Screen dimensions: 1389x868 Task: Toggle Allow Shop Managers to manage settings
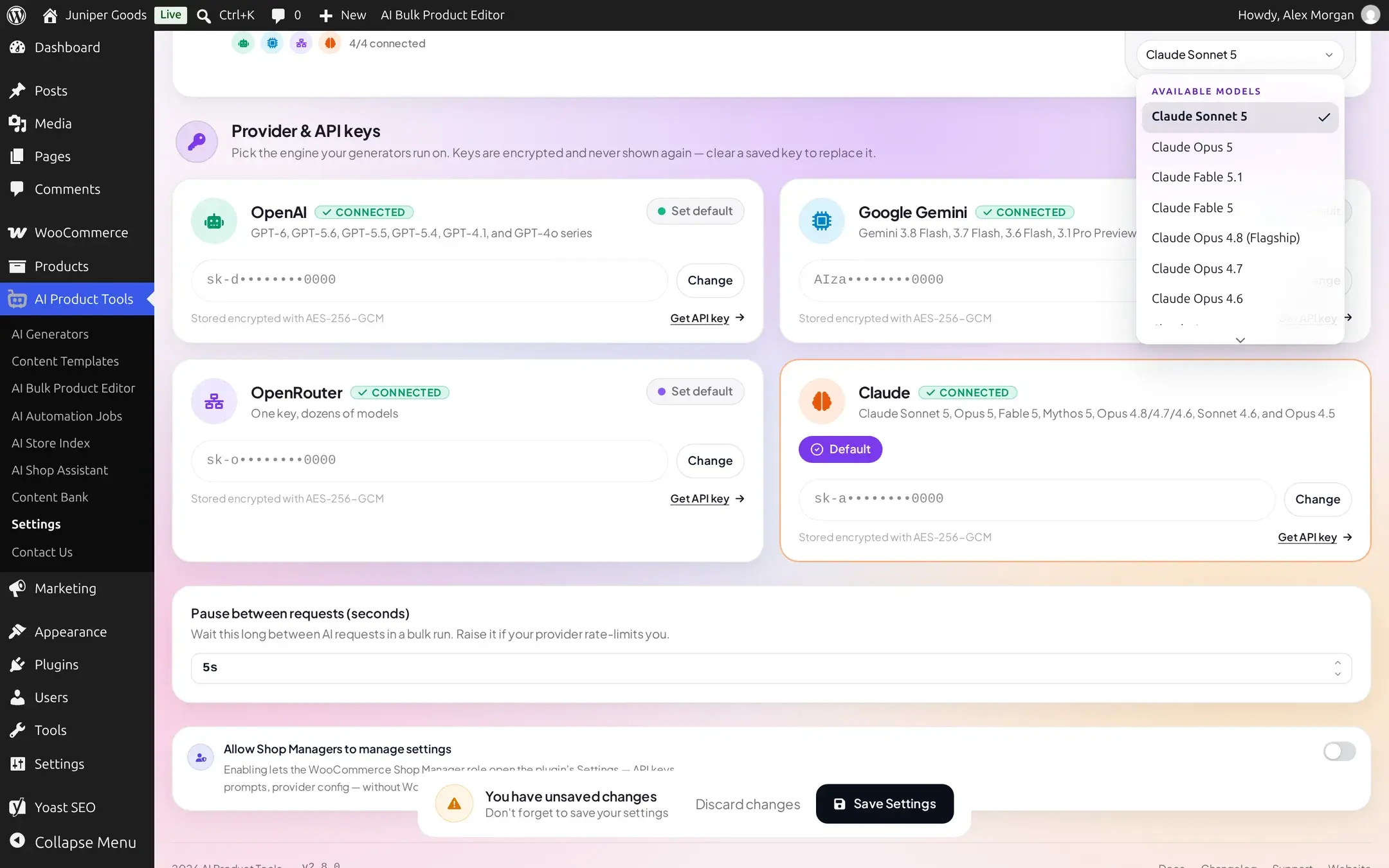(x=1339, y=751)
